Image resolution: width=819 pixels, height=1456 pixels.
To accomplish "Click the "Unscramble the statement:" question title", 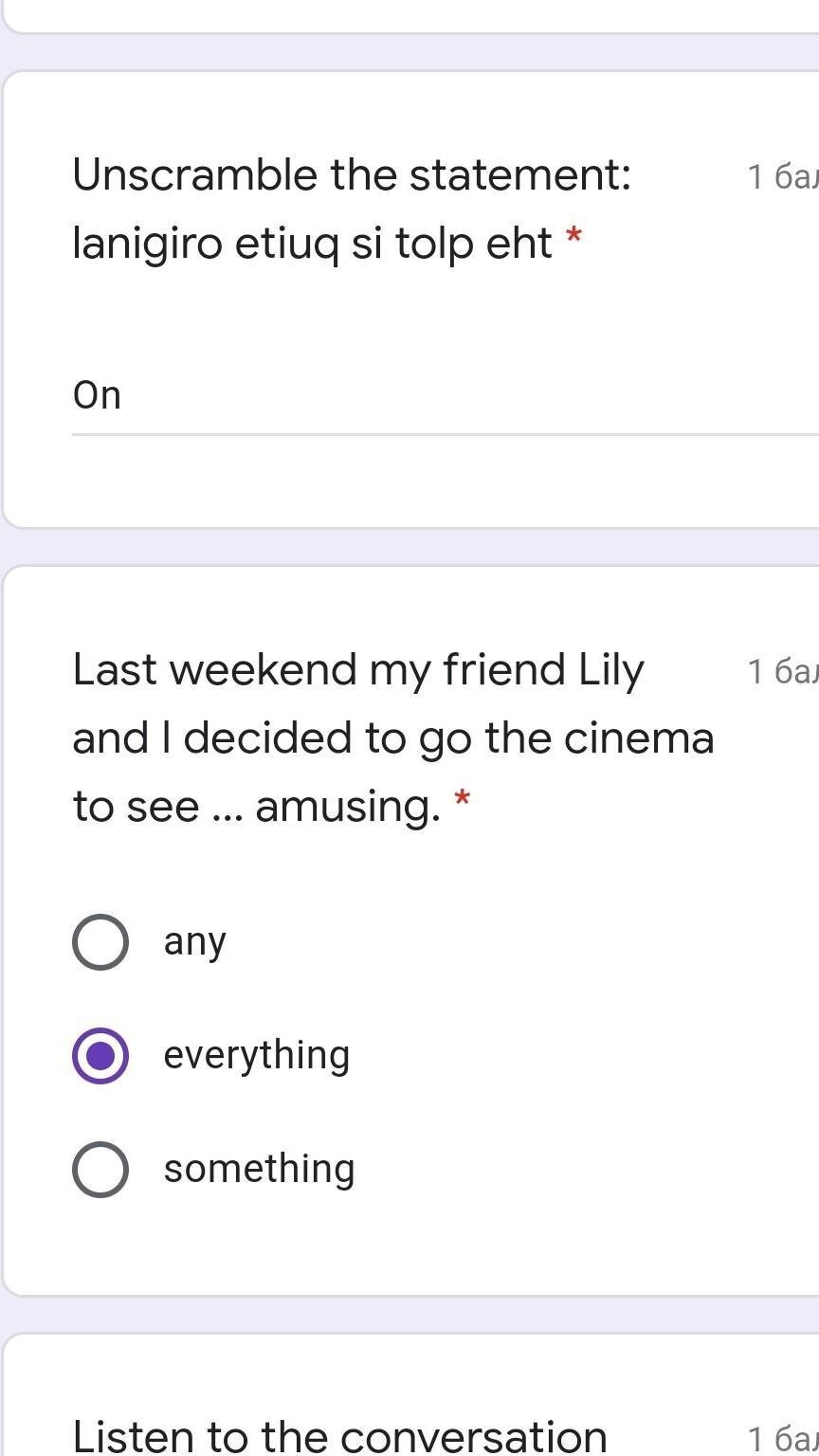I will (x=352, y=175).
